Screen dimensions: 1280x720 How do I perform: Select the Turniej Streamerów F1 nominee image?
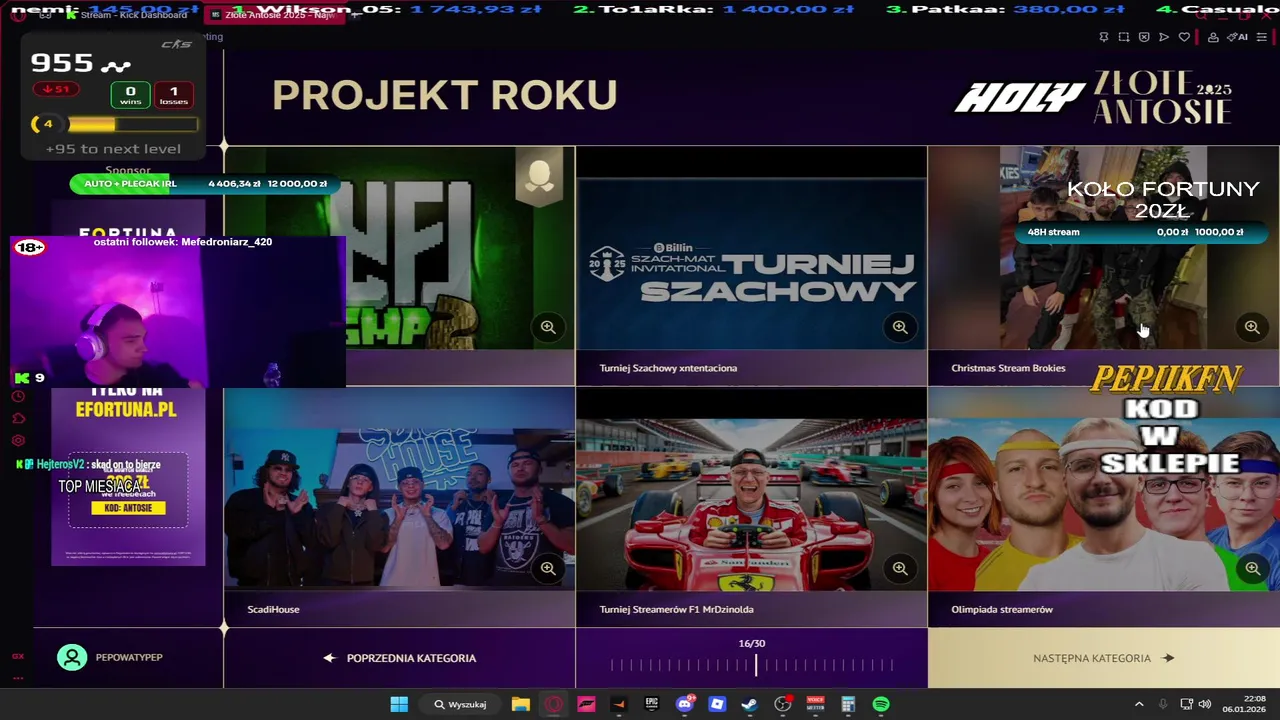pyautogui.click(x=752, y=489)
